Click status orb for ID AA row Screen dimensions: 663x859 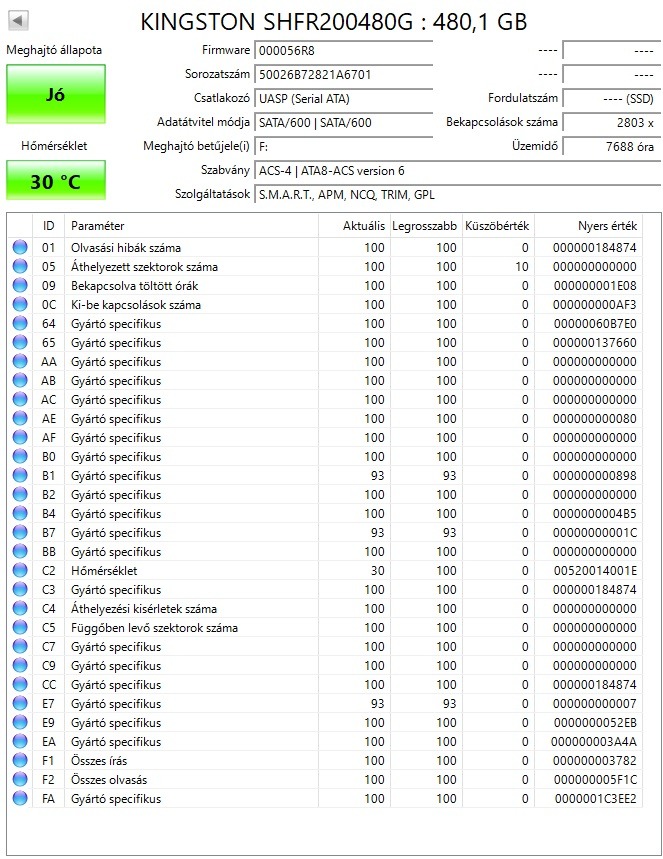tap(20, 361)
